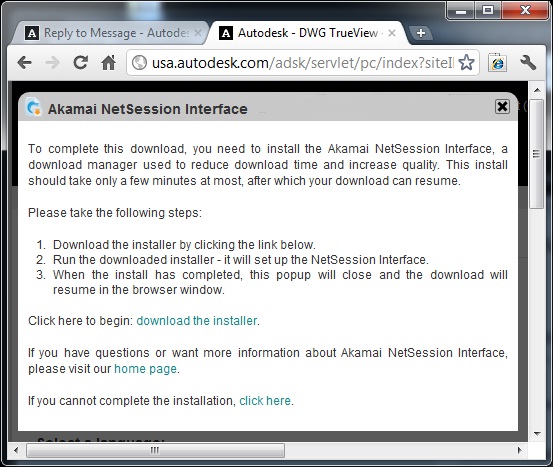553x467 pixels.
Task: Click the browser back arrow
Action: click(25, 63)
